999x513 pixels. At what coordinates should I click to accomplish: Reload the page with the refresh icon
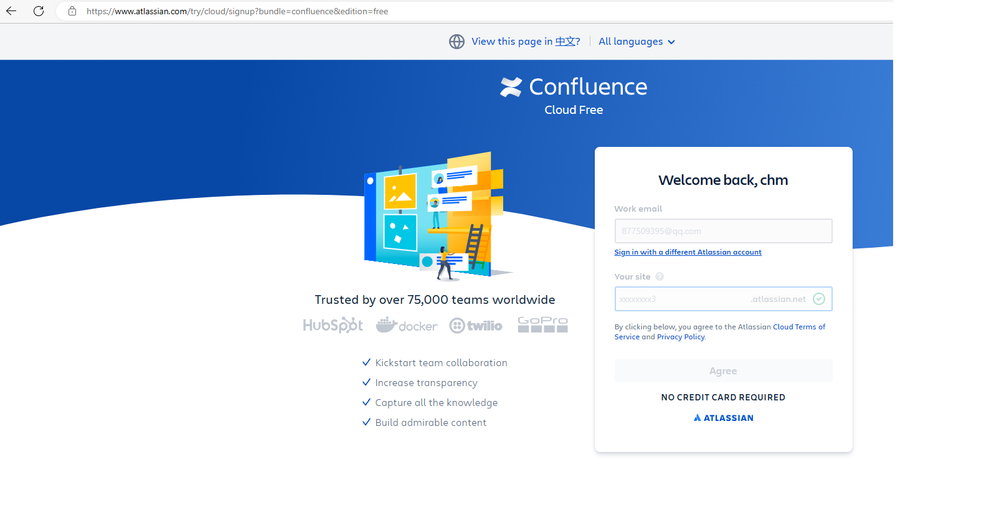tap(38, 11)
